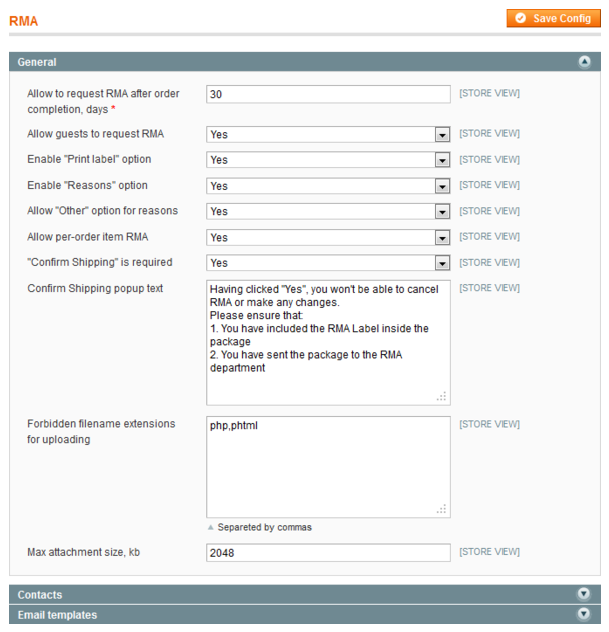
Task: Click ""Confirm Shipping" is required" label
Action: click(100, 262)
